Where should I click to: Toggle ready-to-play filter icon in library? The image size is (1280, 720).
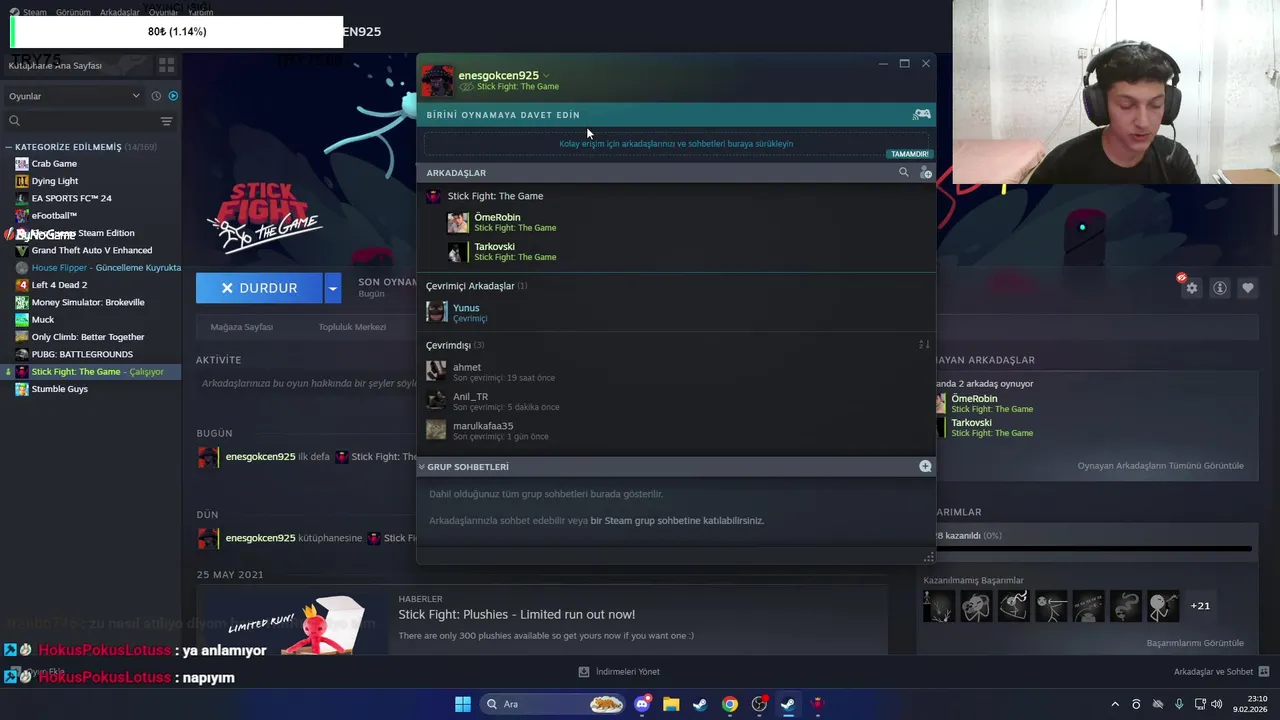(173, 96)
